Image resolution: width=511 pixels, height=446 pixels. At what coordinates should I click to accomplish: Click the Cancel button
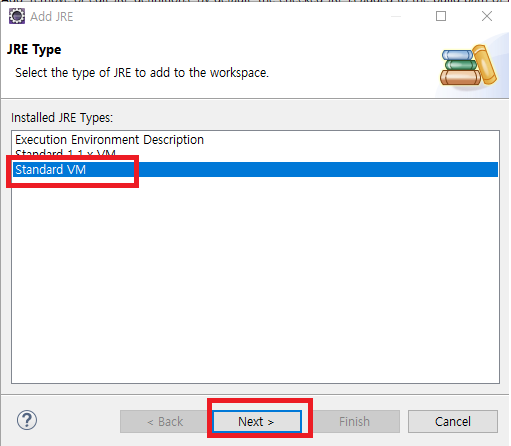click(453, 422)
